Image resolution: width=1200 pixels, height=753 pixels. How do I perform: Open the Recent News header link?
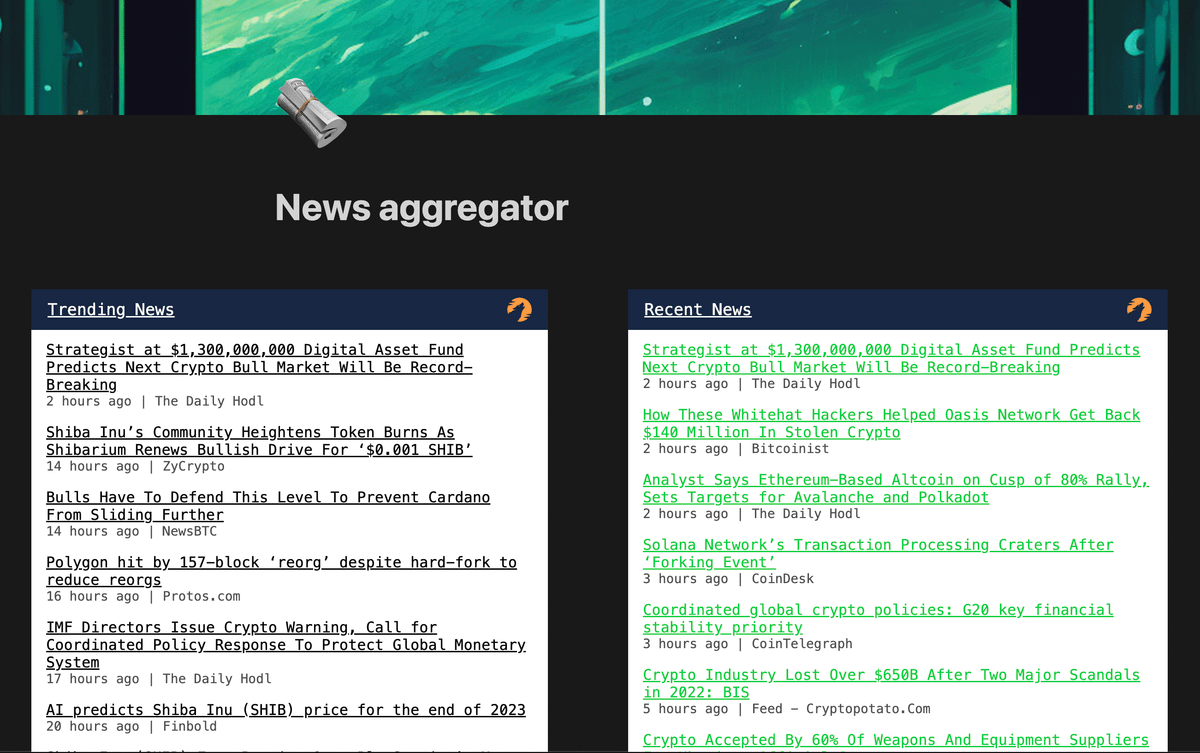coord(697,310)
